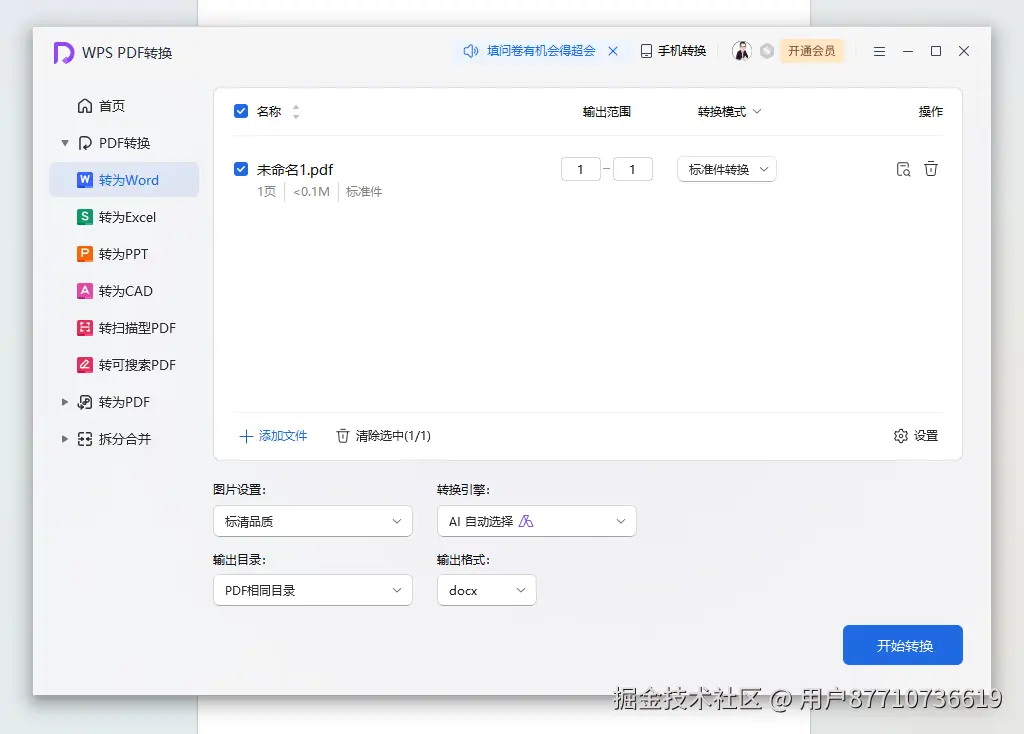The width and height of the screenshot is (1024, 734).
Task: Open the 转换模式 header dropdown
Action: tap(729, 112)
